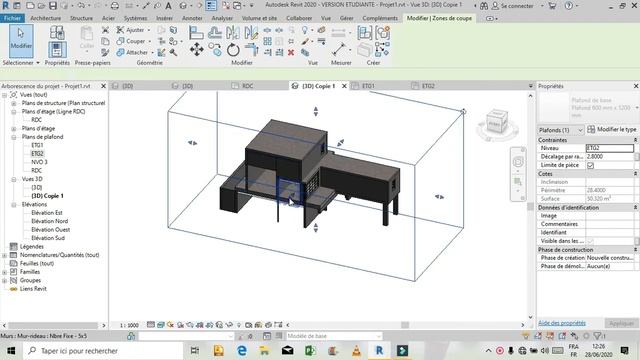The image size is (640, 360).
Task: Select the Rotate tool
Action: tap(233, 50)
